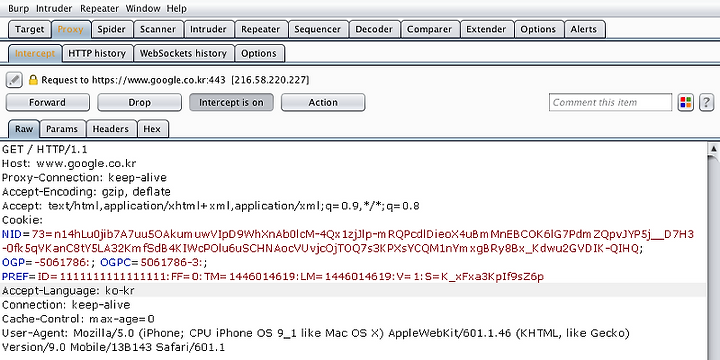The width and height of the screenshot is (720, 360).
Task: Open the color highlight picker icon
Action: 686,102
